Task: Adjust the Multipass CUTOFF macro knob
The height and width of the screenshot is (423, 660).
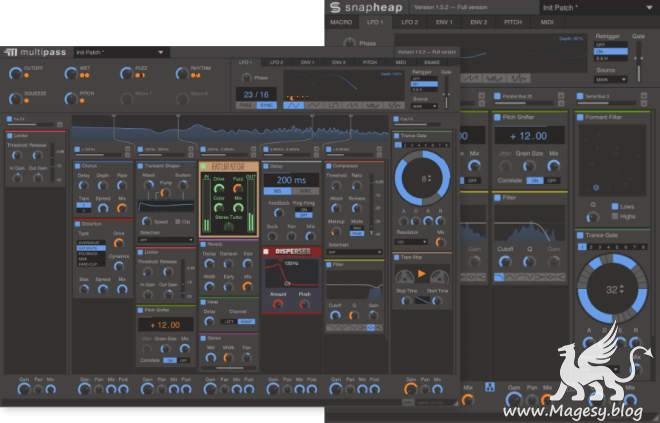Action: [x=15, y=73]
